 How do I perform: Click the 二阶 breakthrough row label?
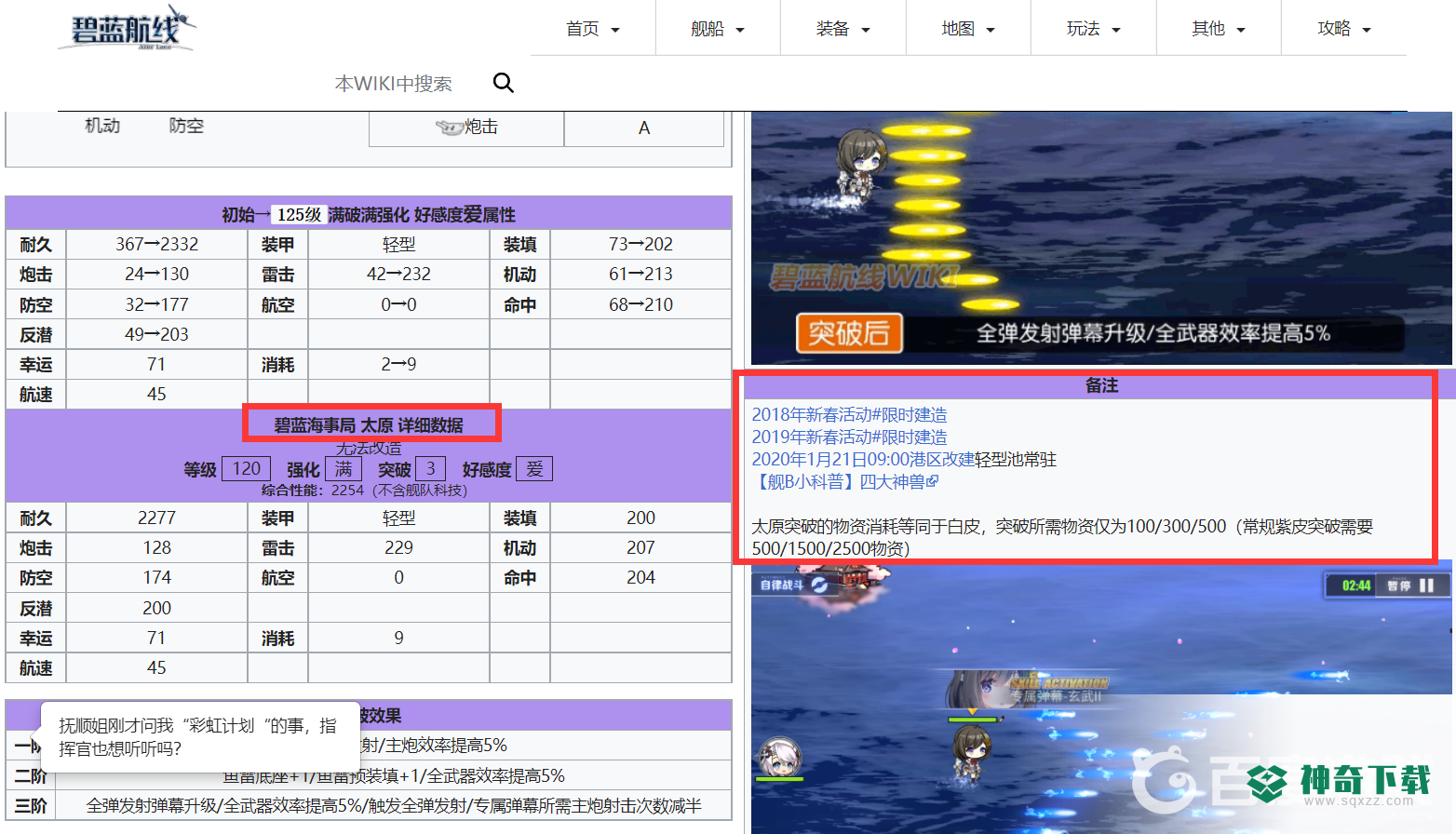tap(31, 775)
